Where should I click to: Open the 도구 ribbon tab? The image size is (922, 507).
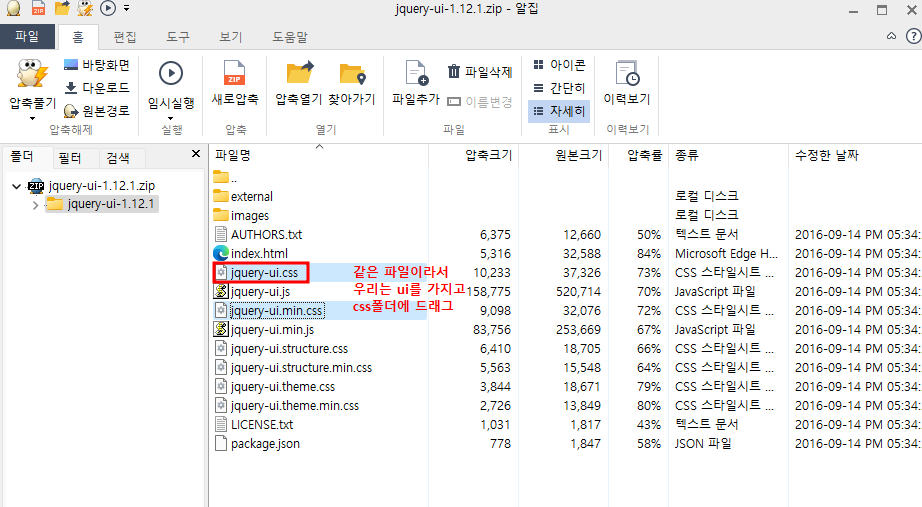178,37
